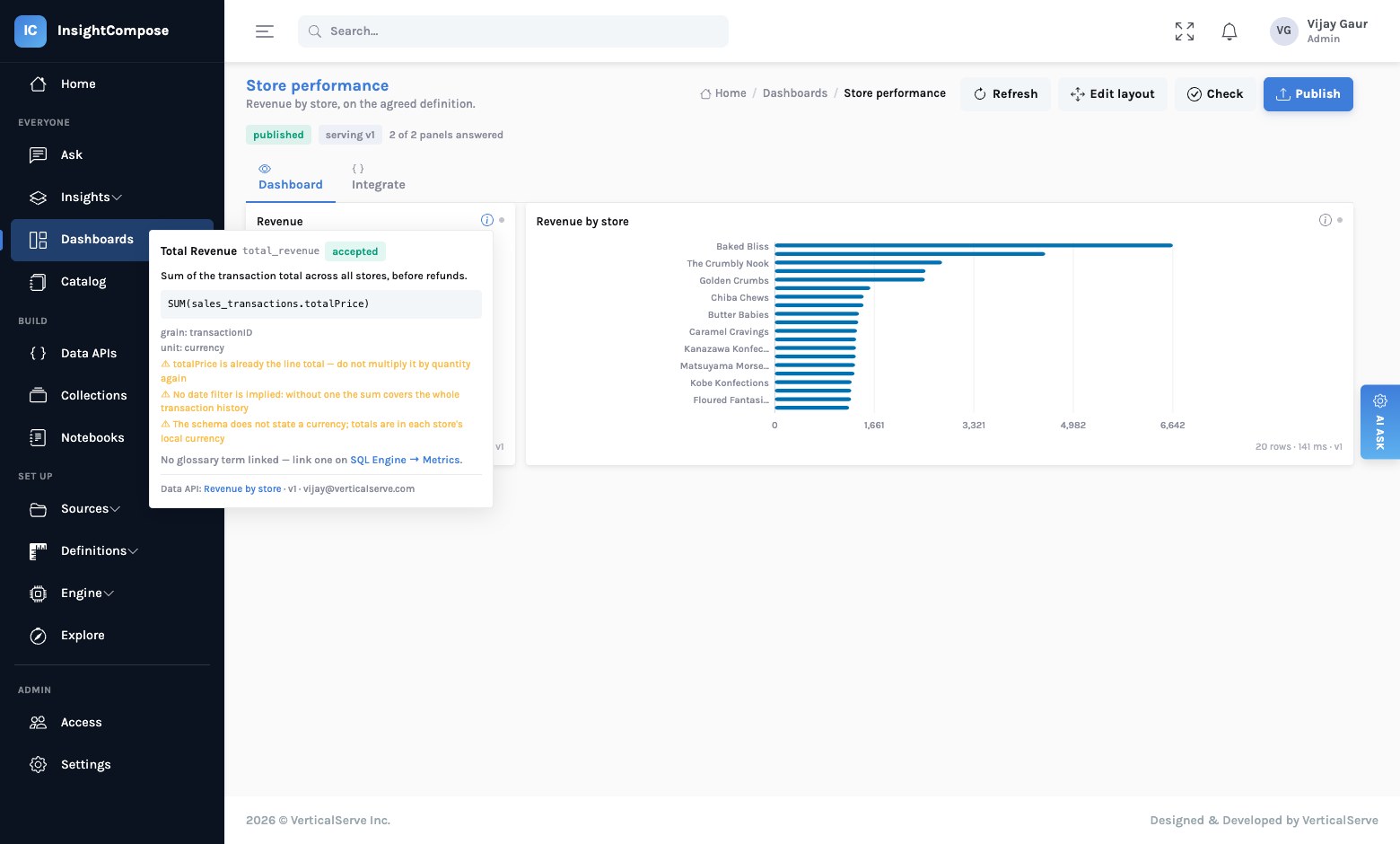The height and width of the screenshot is (844, 1400).
Task: Enter fullscreen with the expand icon
Action: click(1185, 31)
